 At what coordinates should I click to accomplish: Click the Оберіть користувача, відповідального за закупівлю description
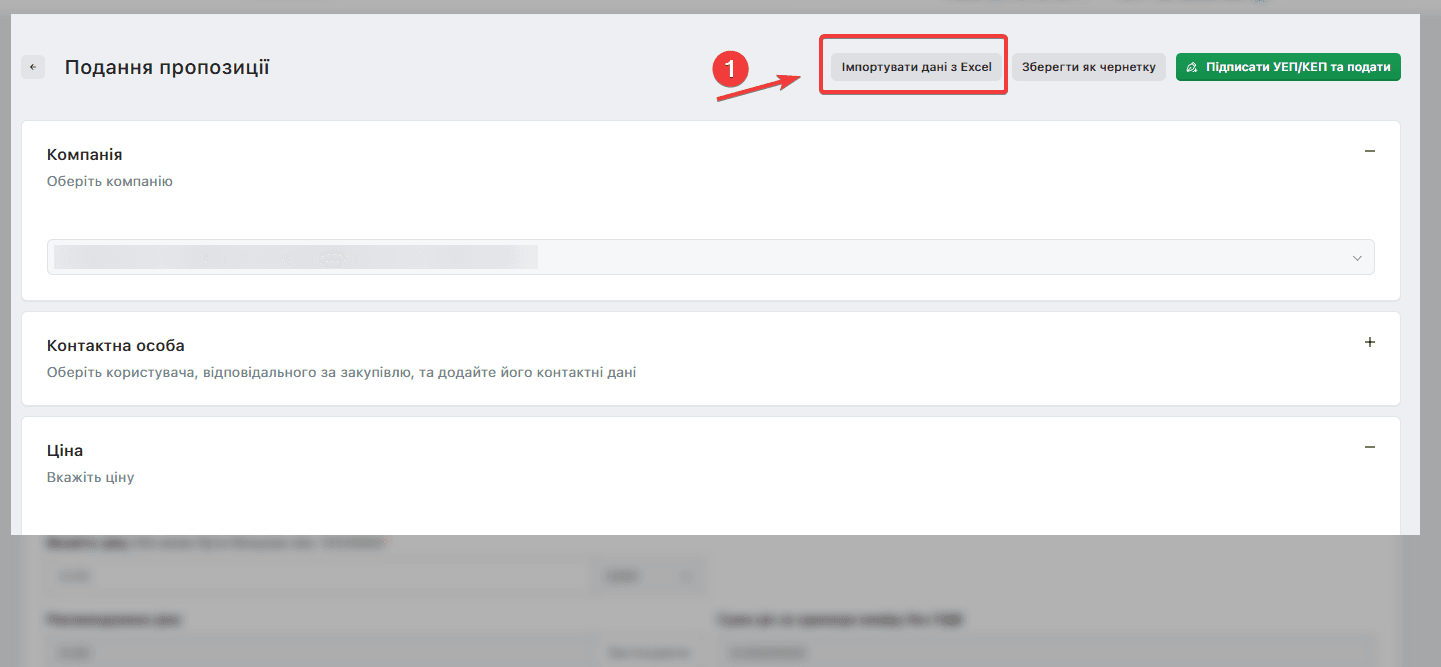[341, 373]
